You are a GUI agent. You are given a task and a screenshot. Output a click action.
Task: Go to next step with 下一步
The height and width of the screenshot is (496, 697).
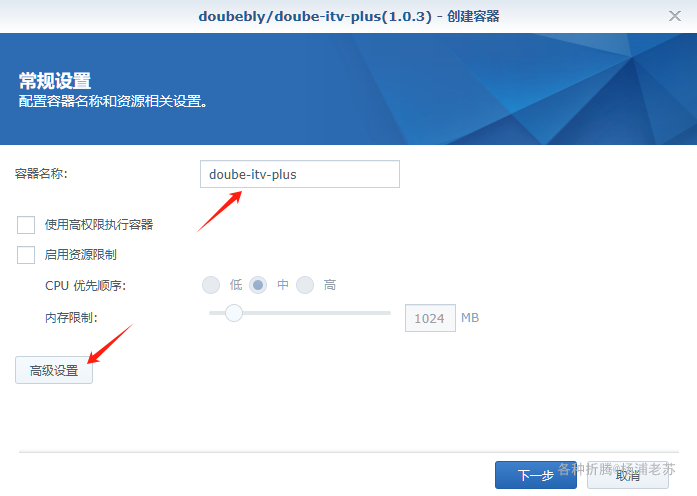536,475
